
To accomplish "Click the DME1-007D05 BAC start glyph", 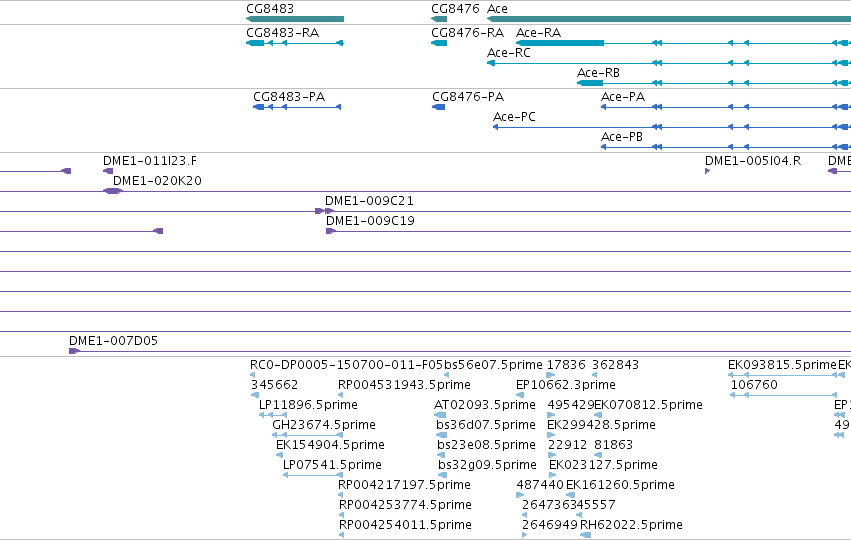I will (x=74, y=351).
